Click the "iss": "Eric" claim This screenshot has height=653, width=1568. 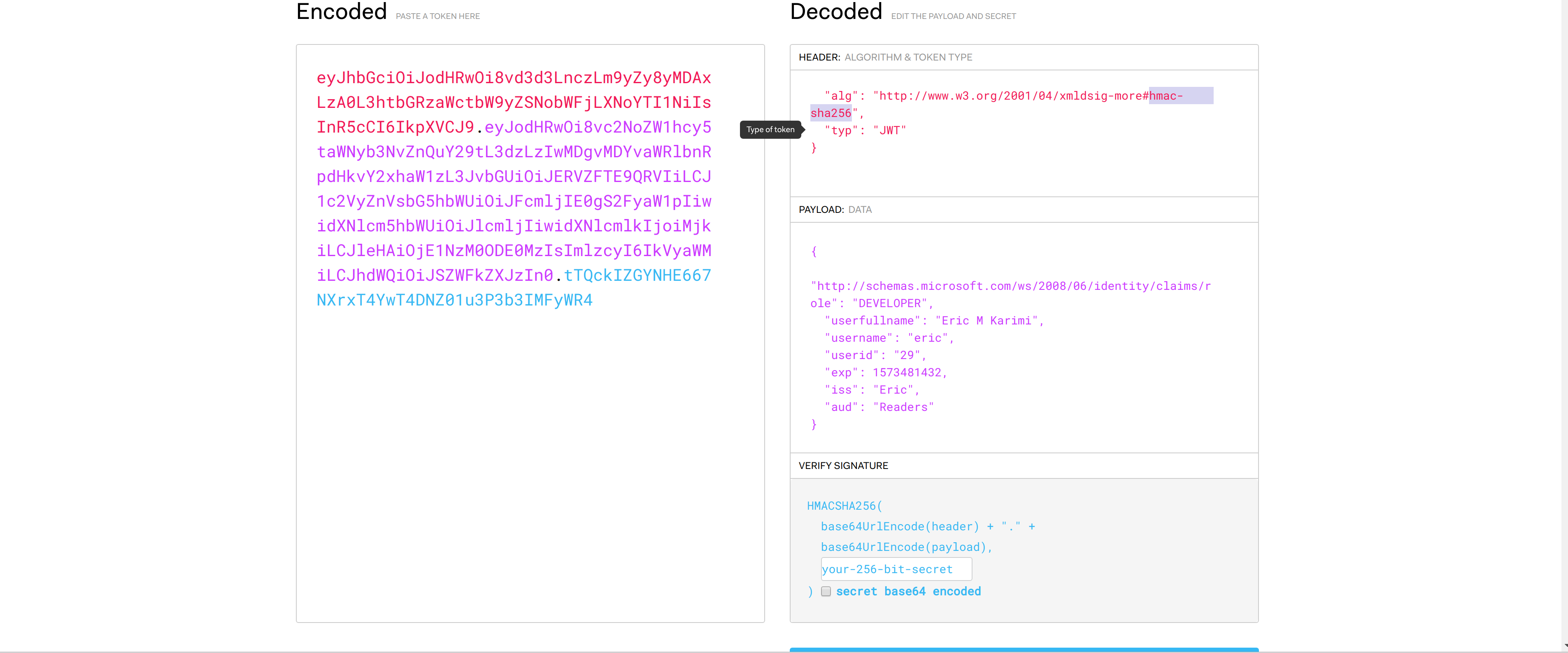[x=872, y=389]
